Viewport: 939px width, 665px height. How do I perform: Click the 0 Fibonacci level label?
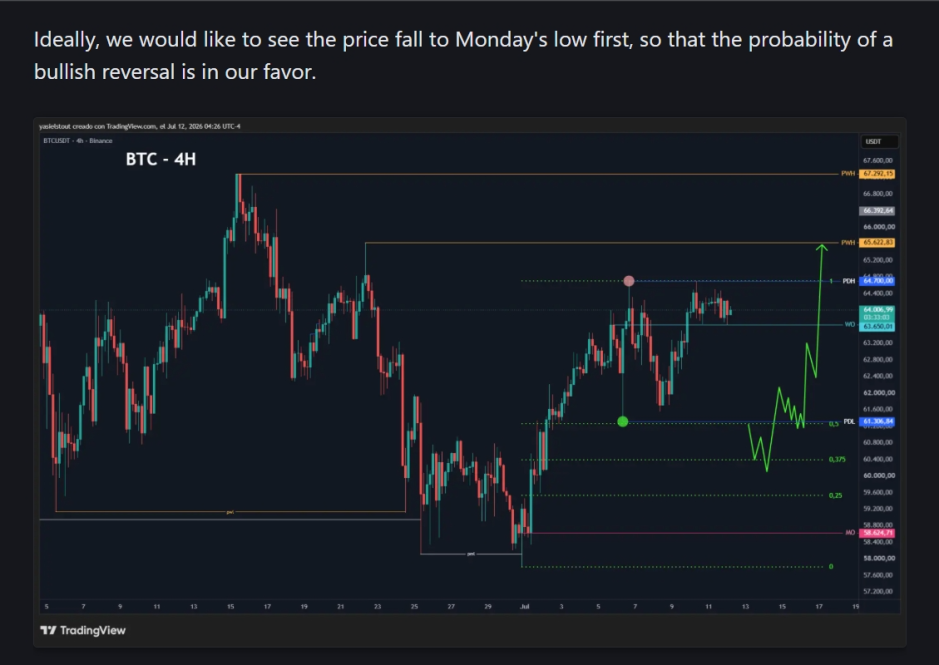click(831, 567)
